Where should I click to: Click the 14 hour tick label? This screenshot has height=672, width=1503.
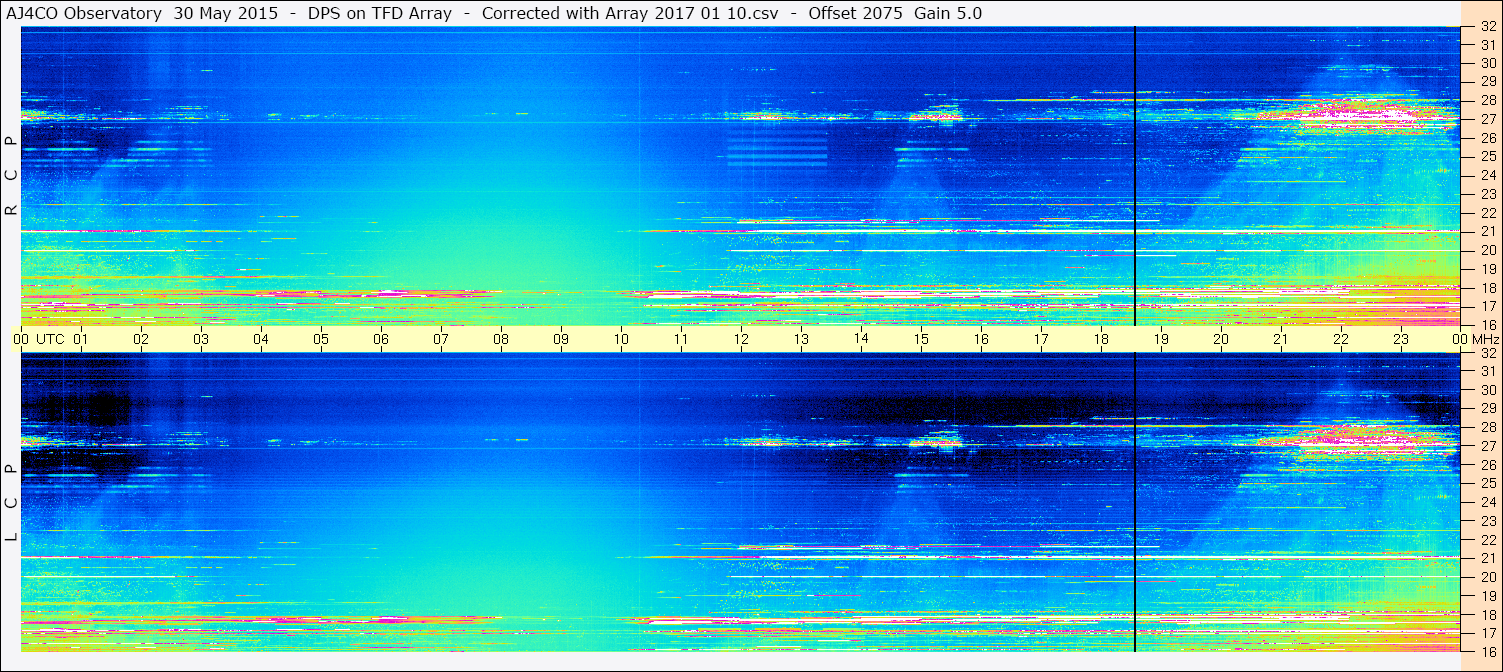click(x=861, y=338)
